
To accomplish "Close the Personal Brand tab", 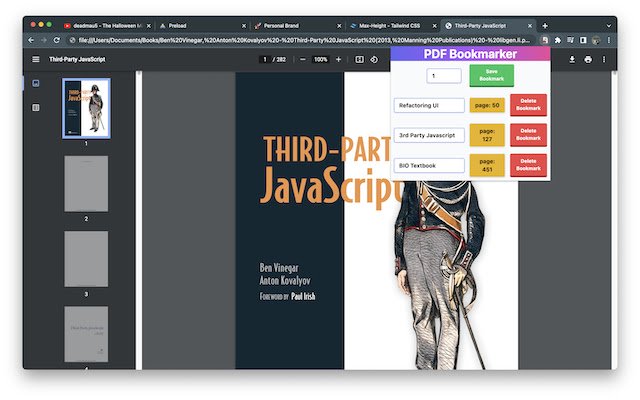I will tap(339, 26).
